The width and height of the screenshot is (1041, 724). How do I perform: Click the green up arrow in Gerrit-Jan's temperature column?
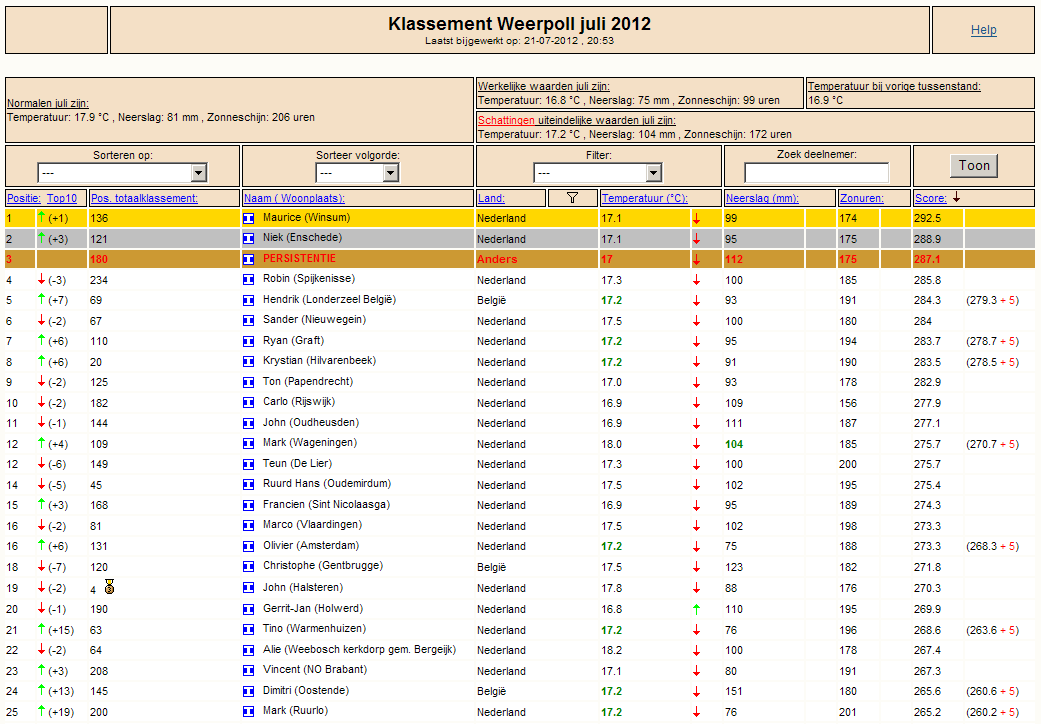pos(696,609)
